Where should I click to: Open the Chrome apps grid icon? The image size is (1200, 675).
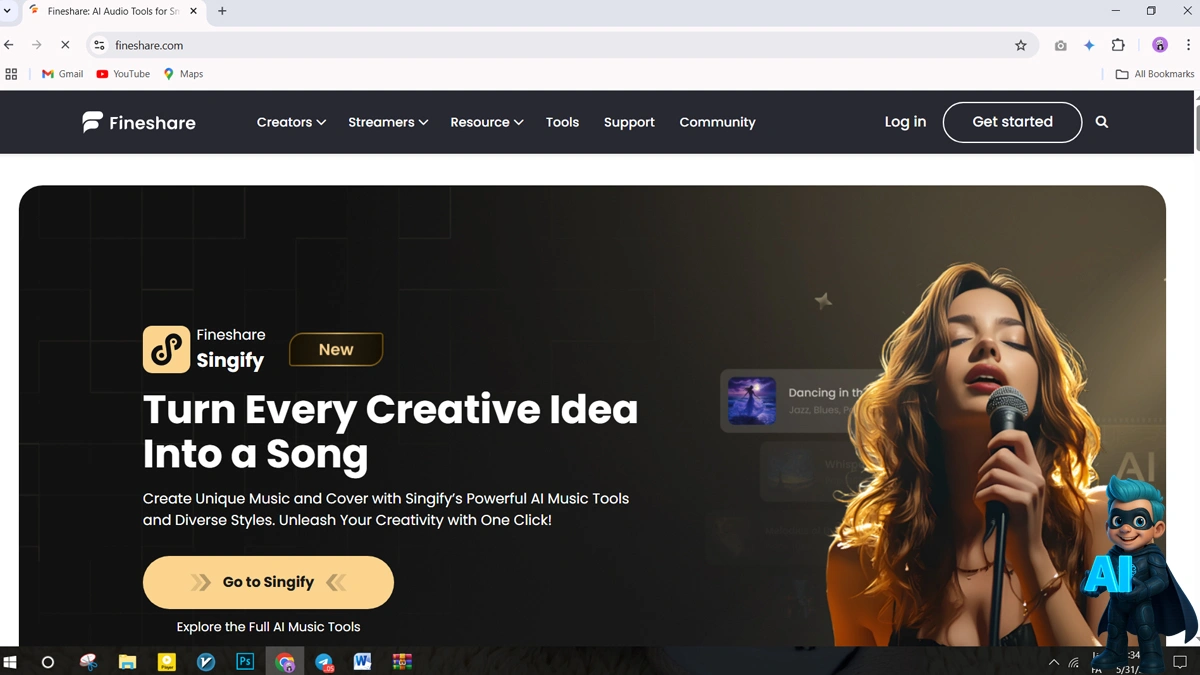12,74
